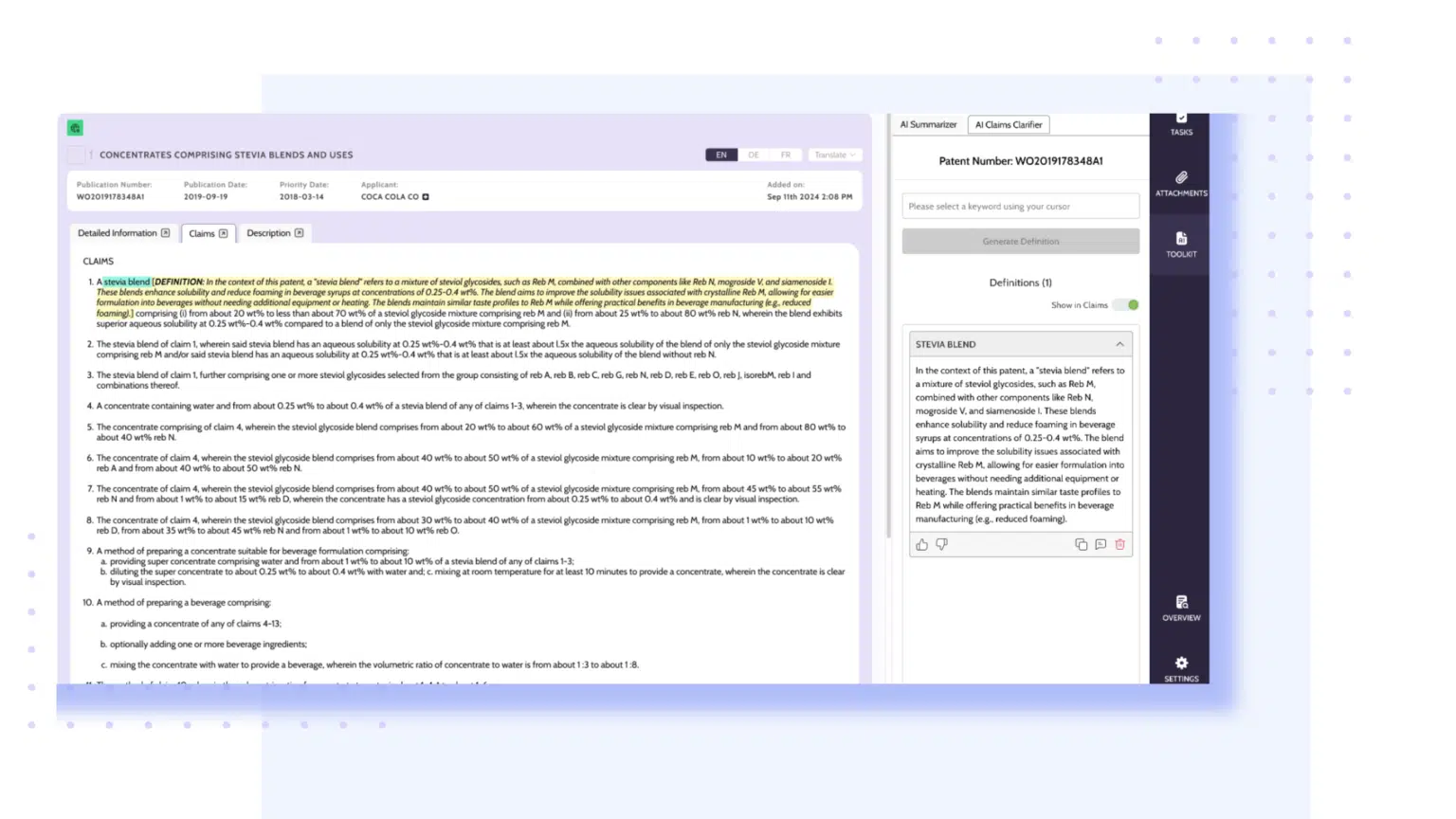Screen dimensions: 1456x819
Task: Select the Claims tab
Action: click(208, 233)
